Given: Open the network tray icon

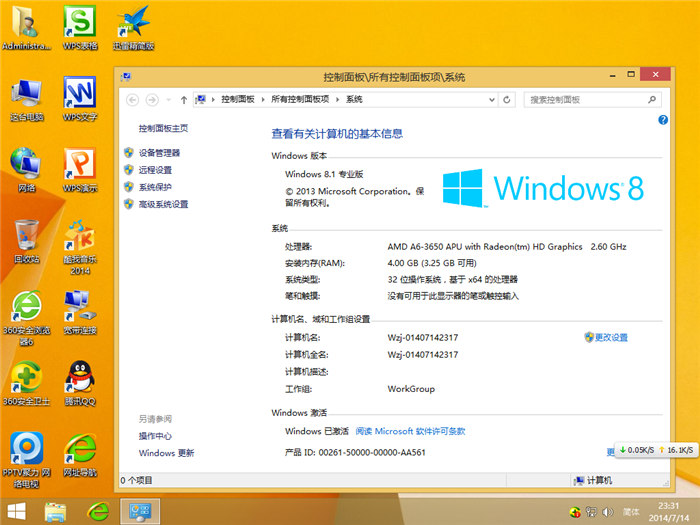Looking at the screenshot, I should pos(591,512).
